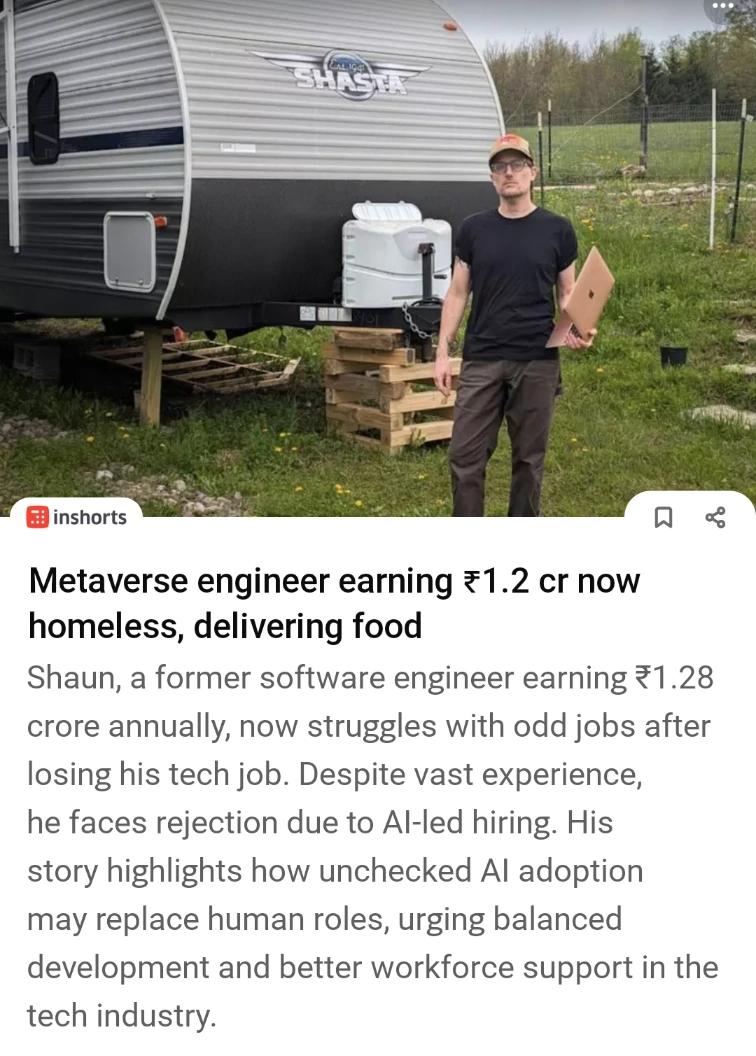Click the man's orange cap
756x1056 pixels.
(510, 147)
